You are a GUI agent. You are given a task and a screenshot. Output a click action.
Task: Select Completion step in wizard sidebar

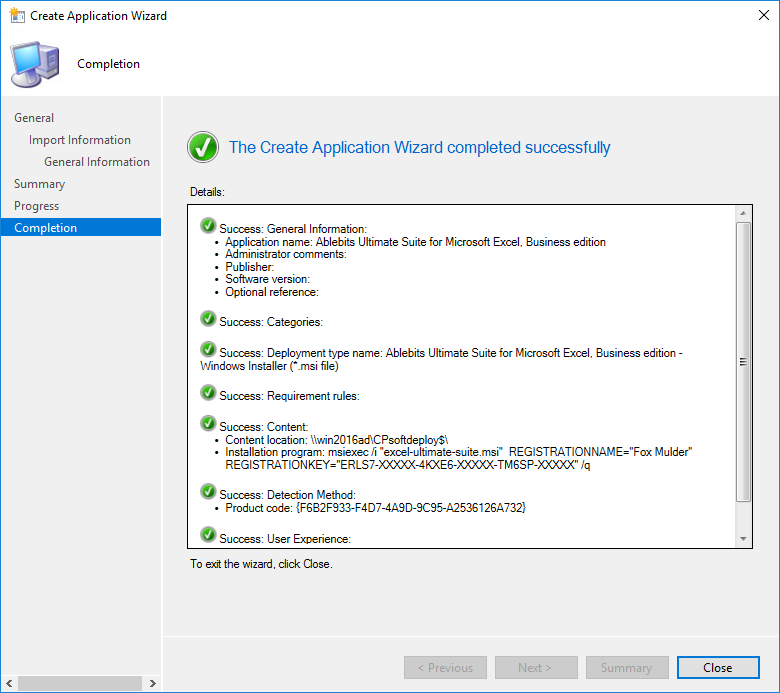point(81,227)
